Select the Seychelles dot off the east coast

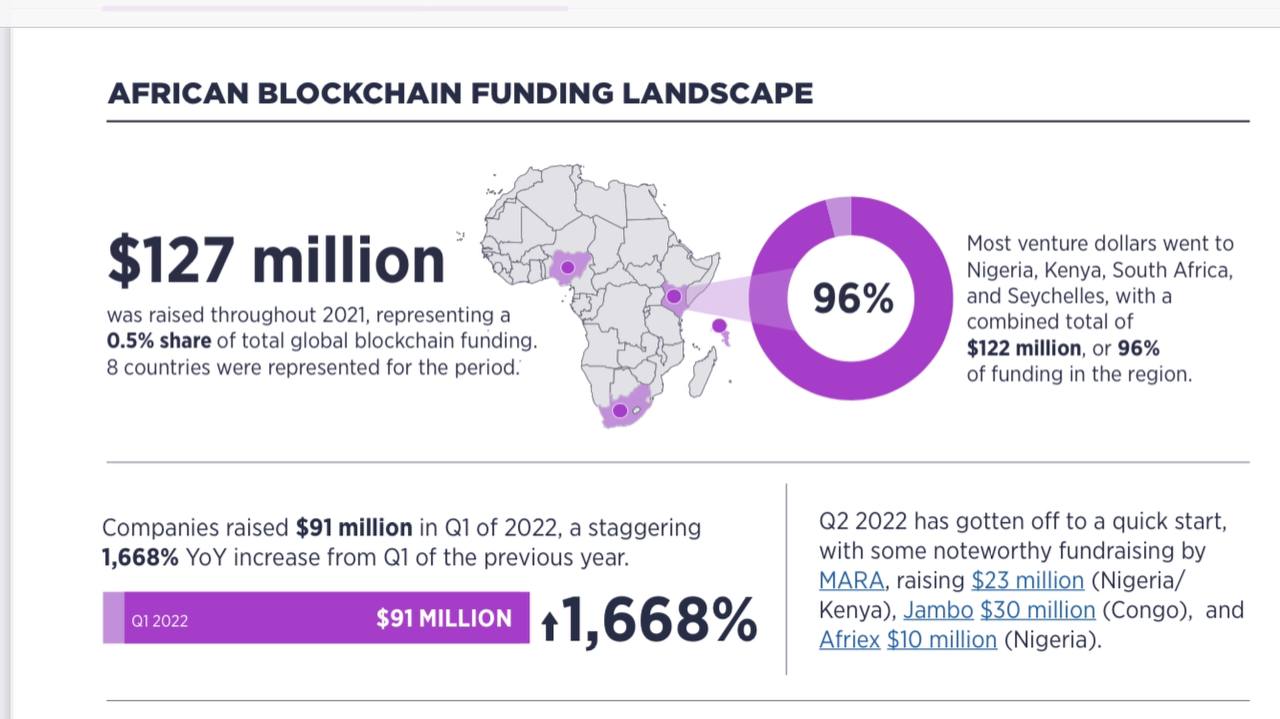[719, 325]
